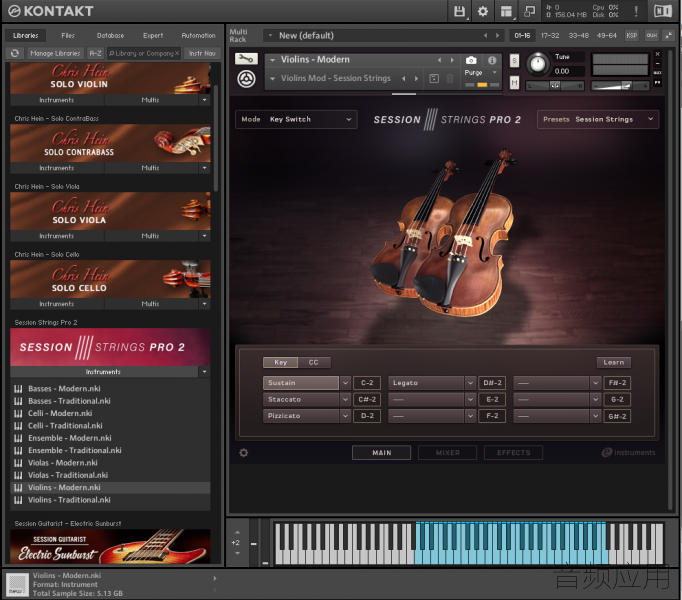Open Sustain articulation dropdown
This screenshot has height=600, width=682.
[x=345, y=383]
